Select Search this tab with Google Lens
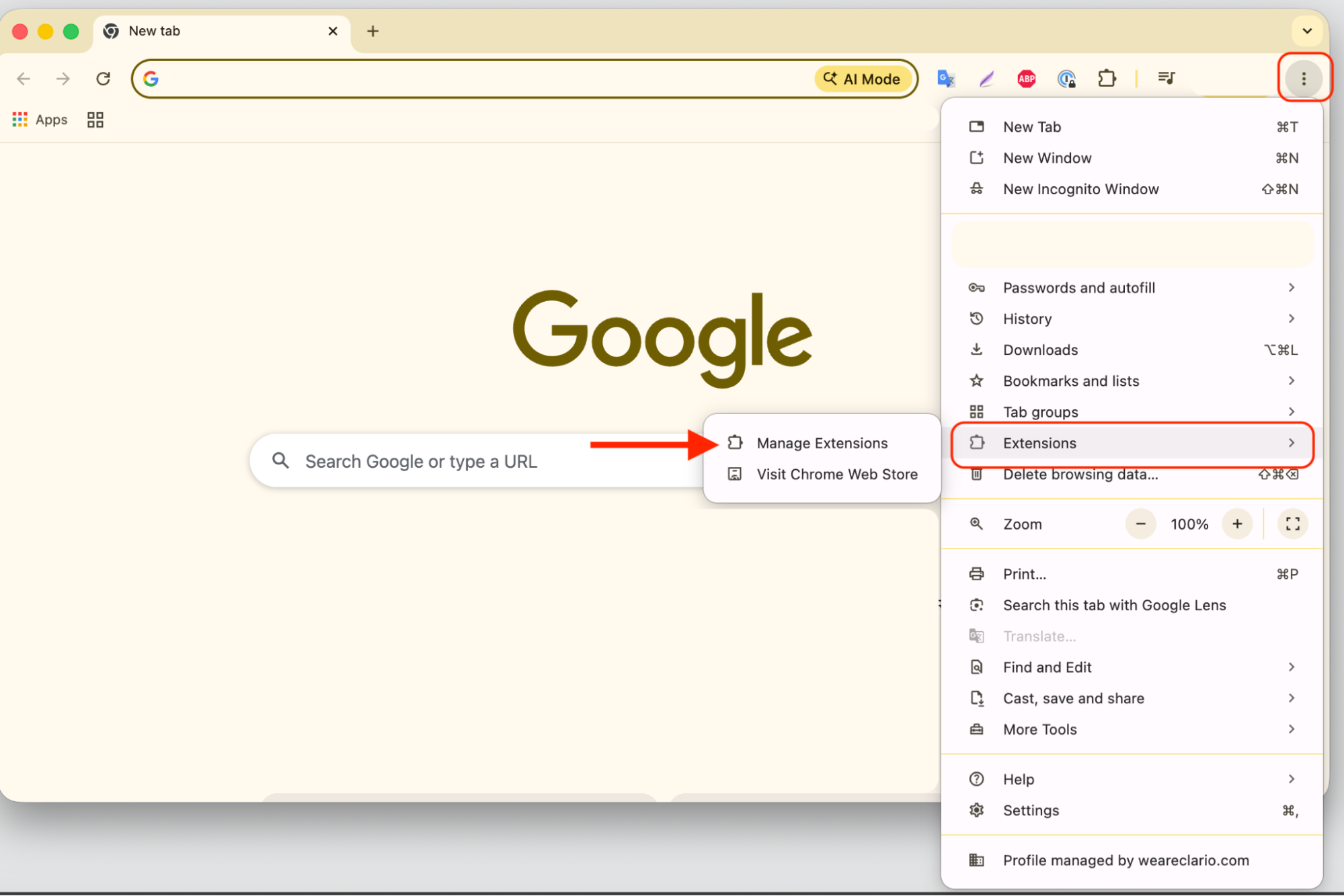The height and width of the screenshot is (896, 1344). pyautogui.click(x=1133, y=605)
